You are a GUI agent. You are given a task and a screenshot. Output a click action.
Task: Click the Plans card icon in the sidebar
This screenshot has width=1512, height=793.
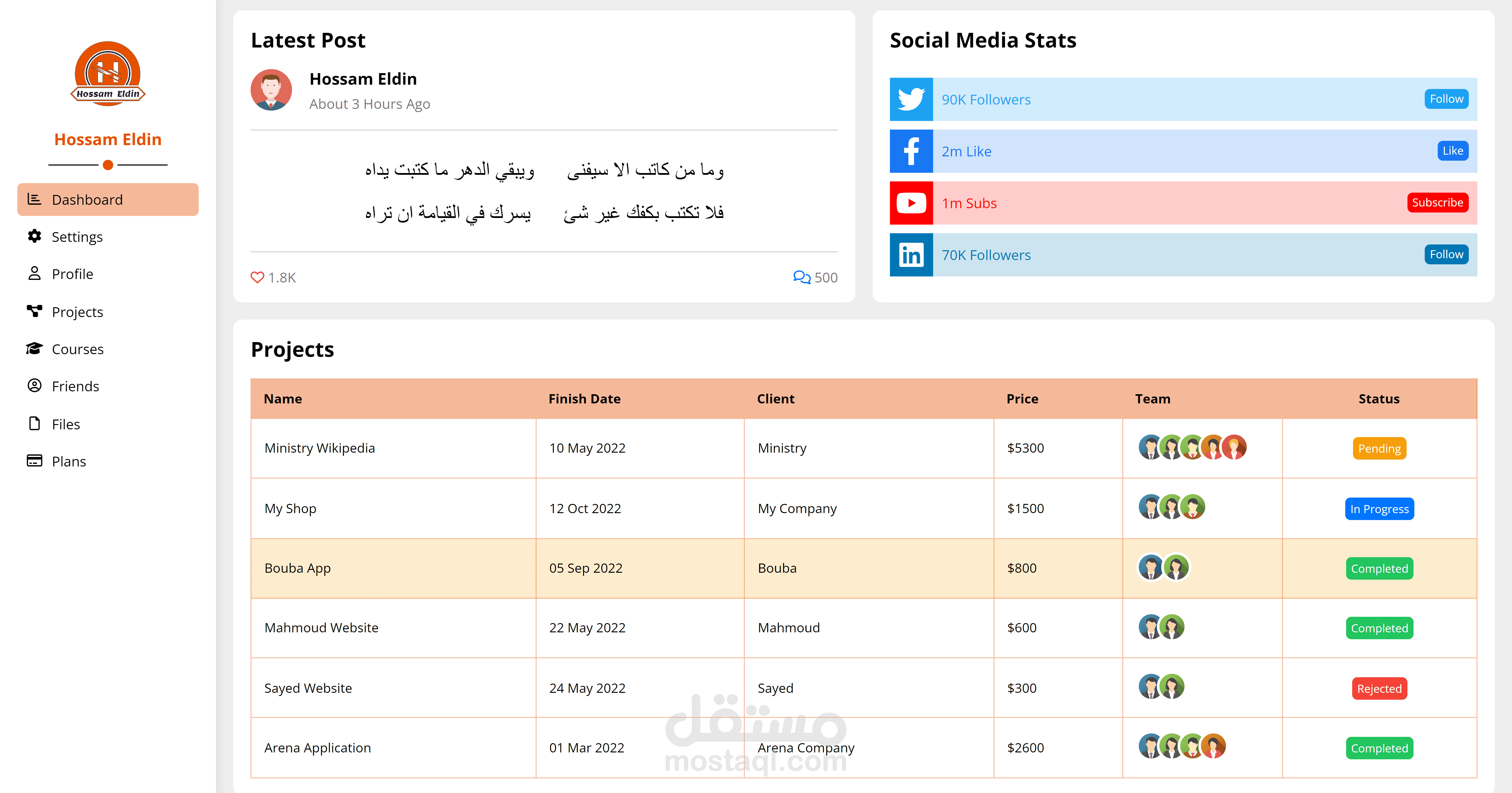click(x=33, y=461)
